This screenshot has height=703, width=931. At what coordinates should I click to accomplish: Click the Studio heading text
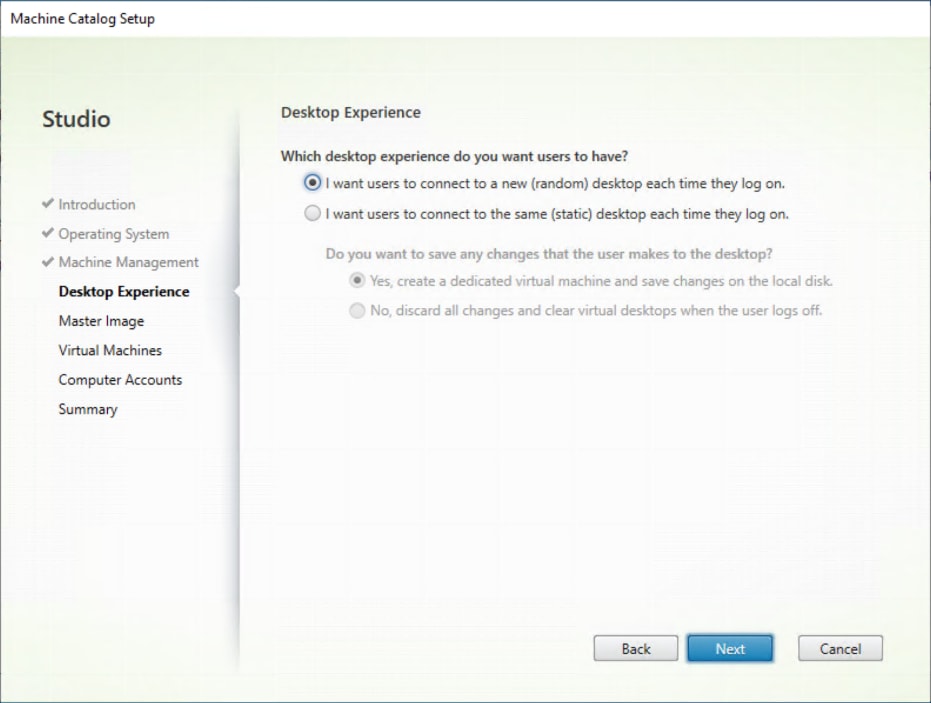pos(76,119)
